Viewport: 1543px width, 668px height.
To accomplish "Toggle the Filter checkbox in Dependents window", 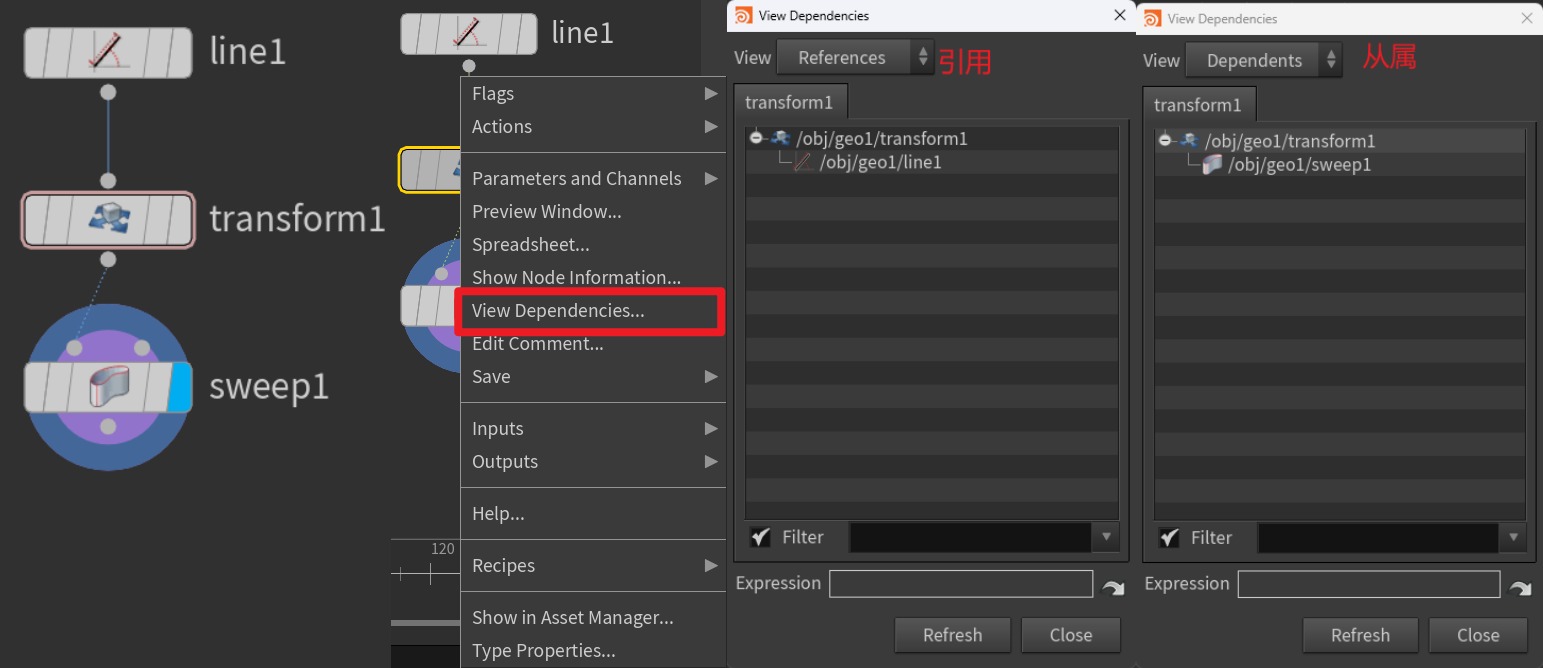I will pos(1169,538).
